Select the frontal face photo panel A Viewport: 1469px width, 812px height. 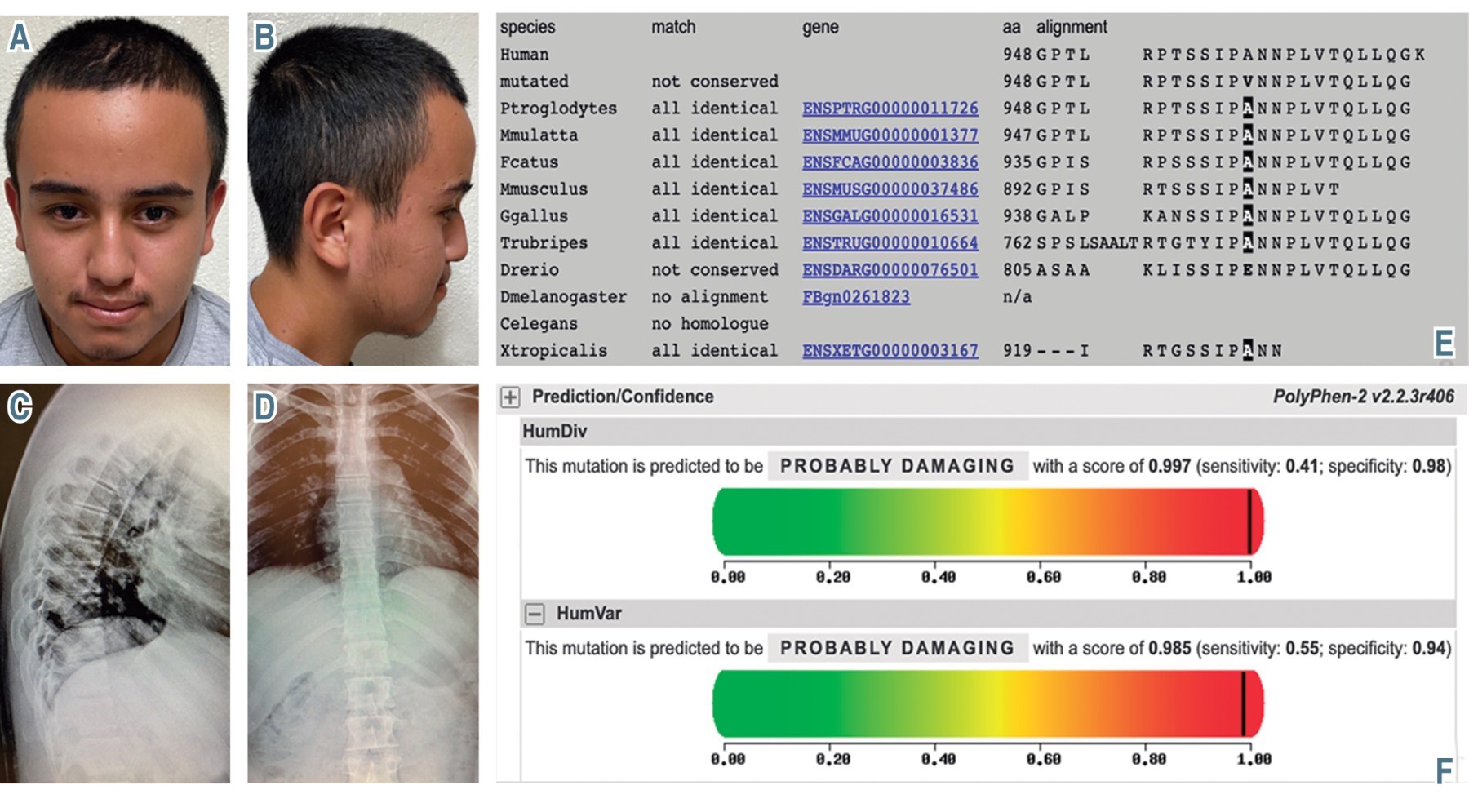tap(115, 189)
